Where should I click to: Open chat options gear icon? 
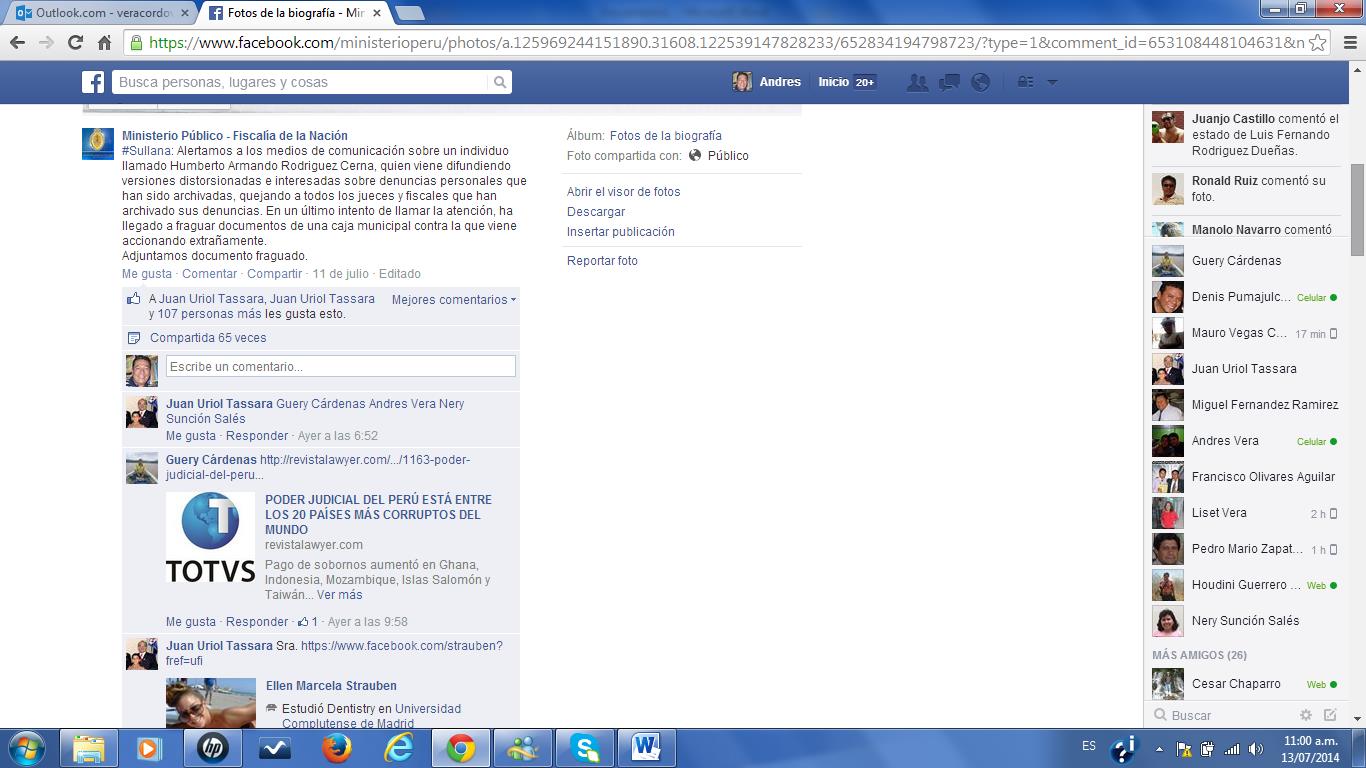pyautogui.click(x=1305, y=715)
